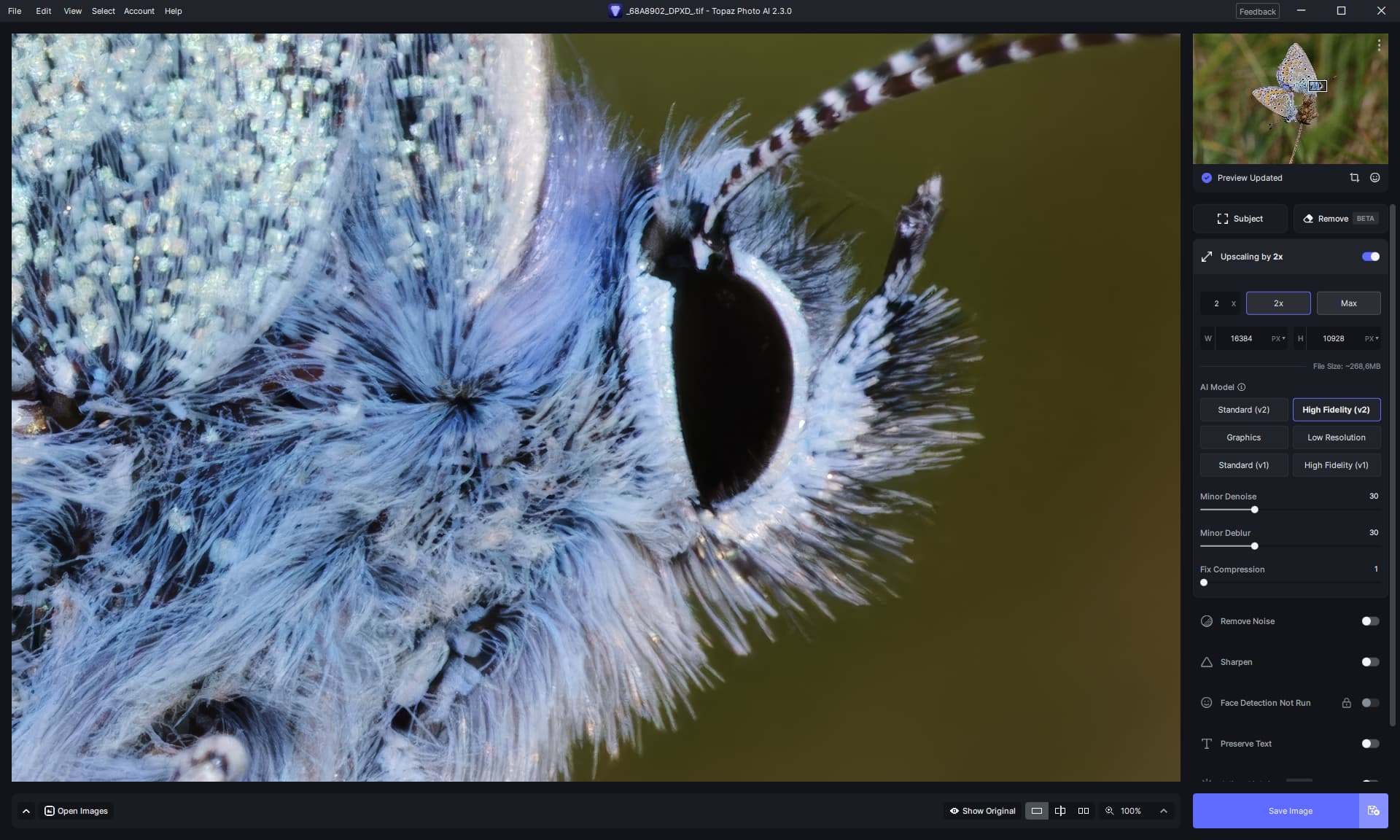This screenshot has height=840, width=1400.
Task: Switch to side-by-side view icon
Action: coord(1084,811)
